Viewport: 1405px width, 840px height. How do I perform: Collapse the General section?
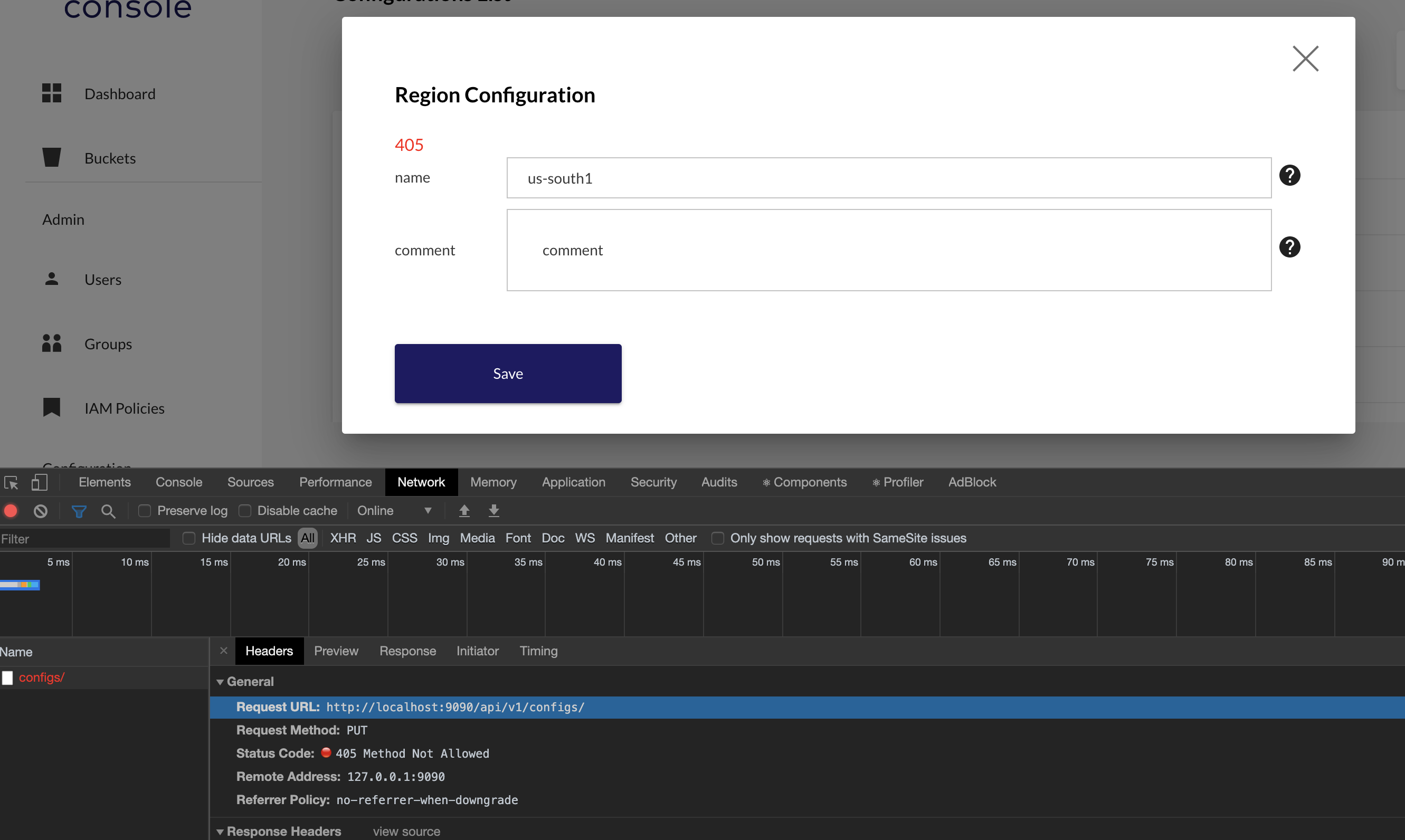pyautogui.click(x=220, y=682)
